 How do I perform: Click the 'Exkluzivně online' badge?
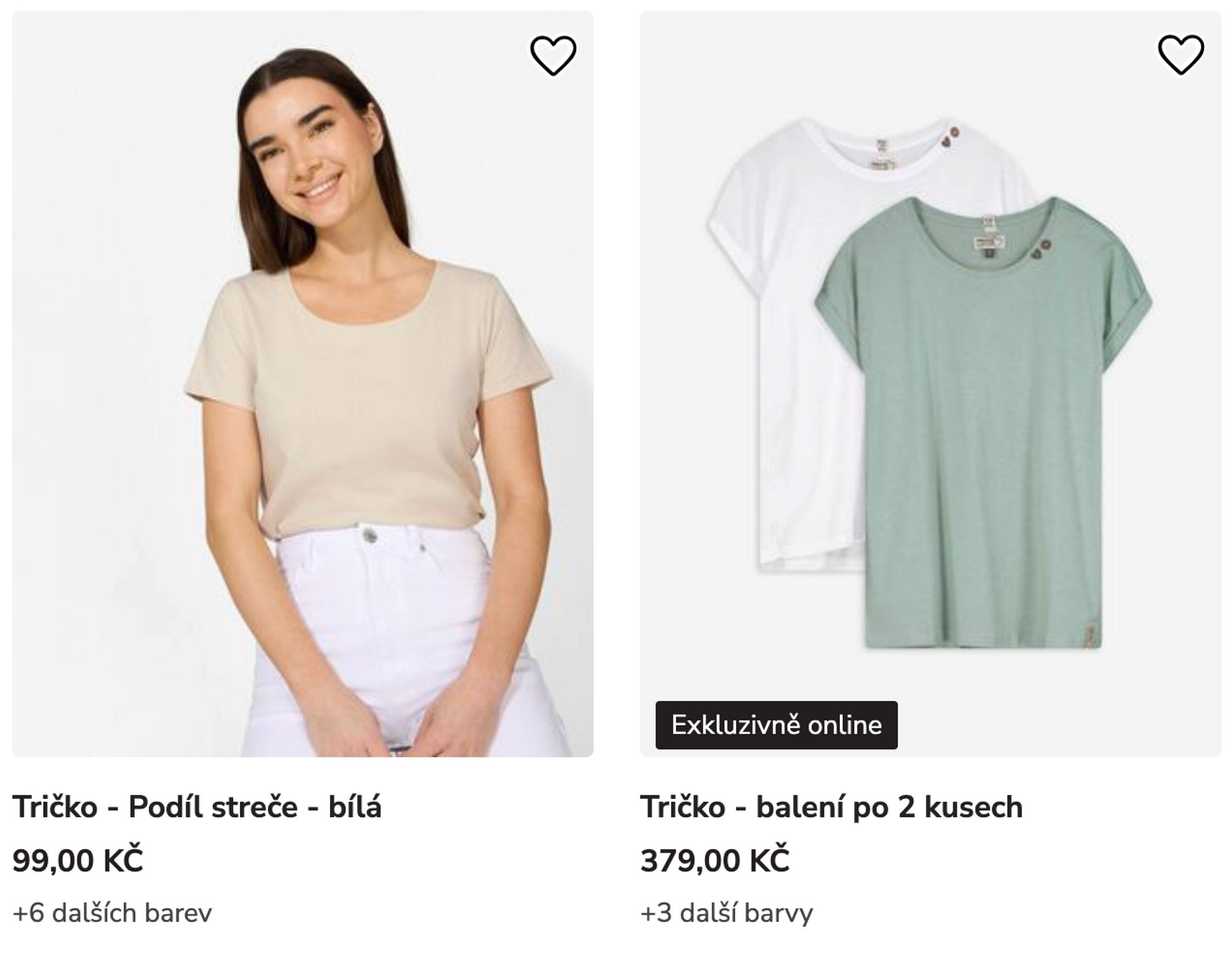coord(776,725)
